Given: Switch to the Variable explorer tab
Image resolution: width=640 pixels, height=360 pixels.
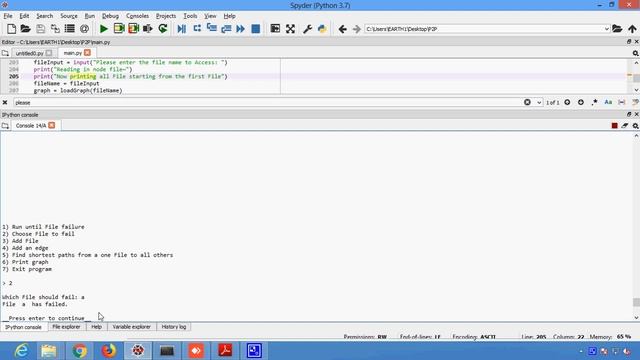Looking at the screenshot, I should (x=131, y=327).
